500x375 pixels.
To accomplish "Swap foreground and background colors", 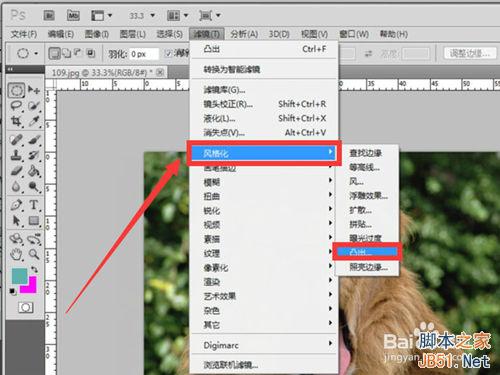I will tap(34, 269).
